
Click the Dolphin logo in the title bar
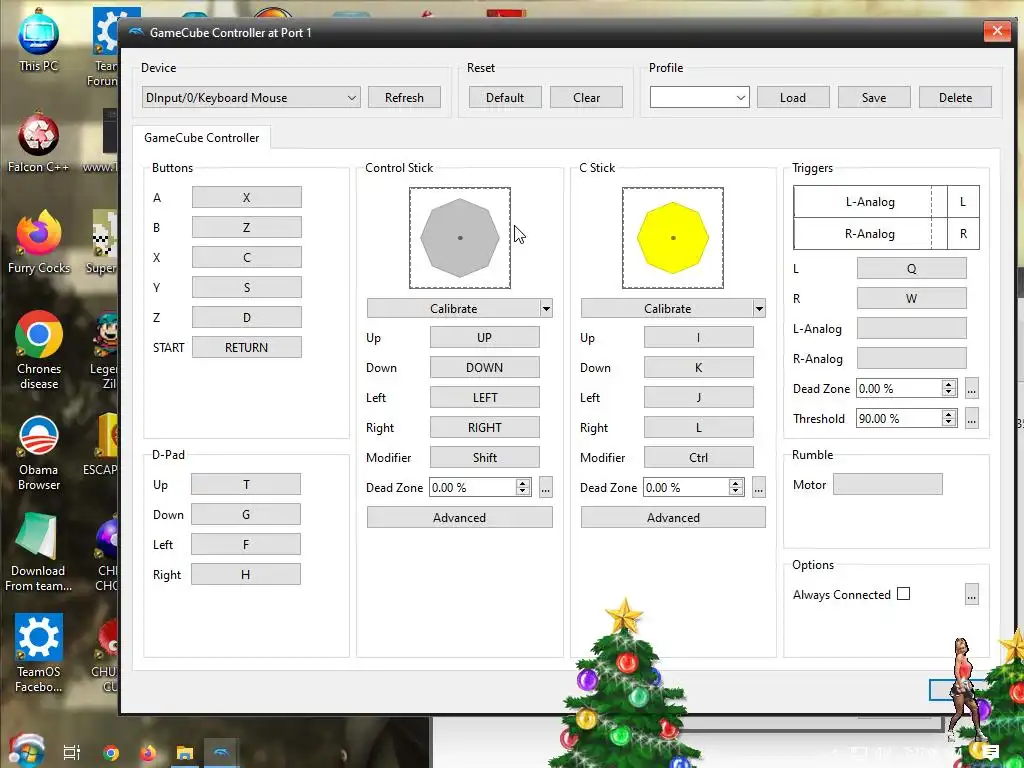tap(136, 32)
